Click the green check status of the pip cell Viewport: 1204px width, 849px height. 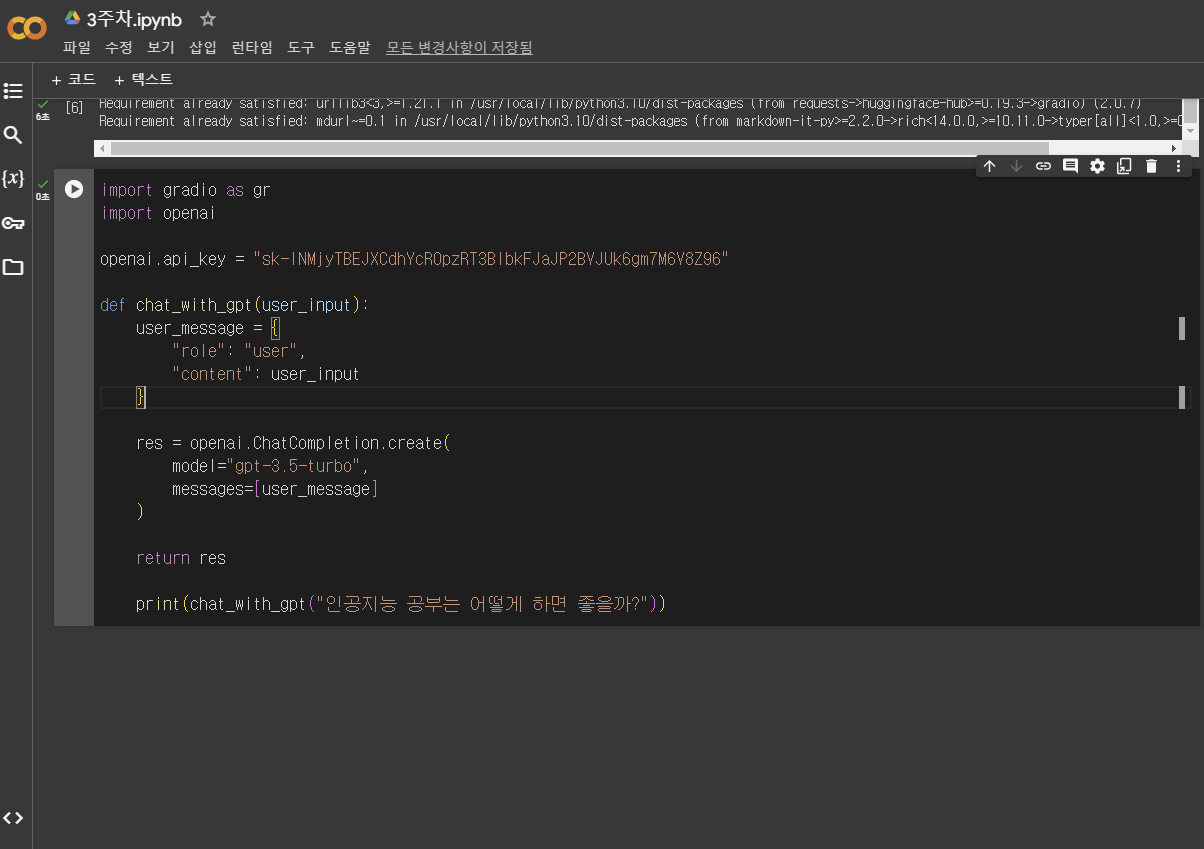pos(43,104)
